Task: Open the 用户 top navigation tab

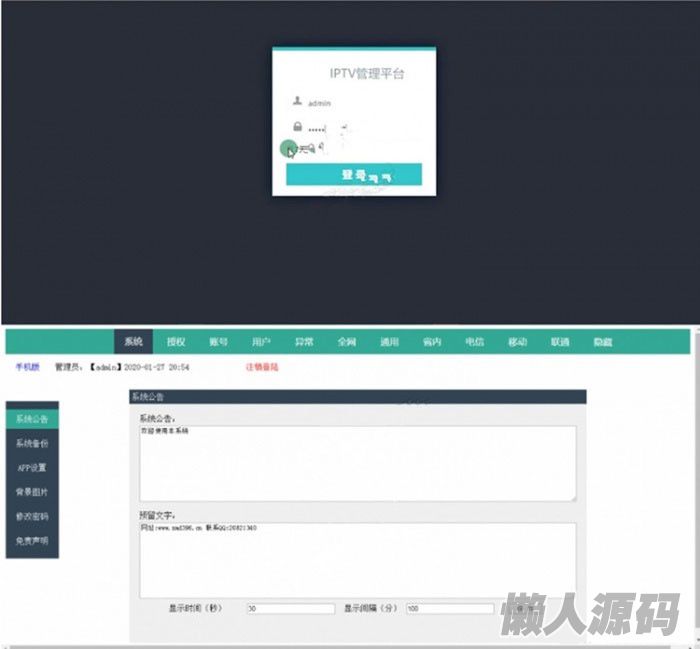Action: click(261, 342)
